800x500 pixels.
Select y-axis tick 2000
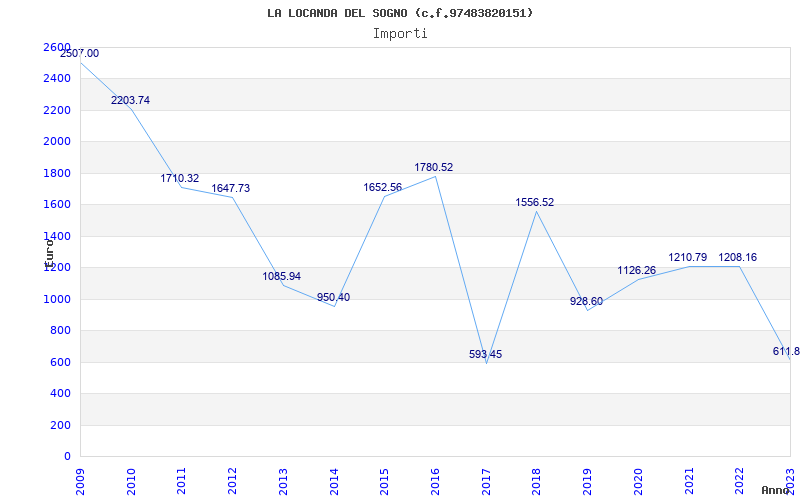point(57,141)
